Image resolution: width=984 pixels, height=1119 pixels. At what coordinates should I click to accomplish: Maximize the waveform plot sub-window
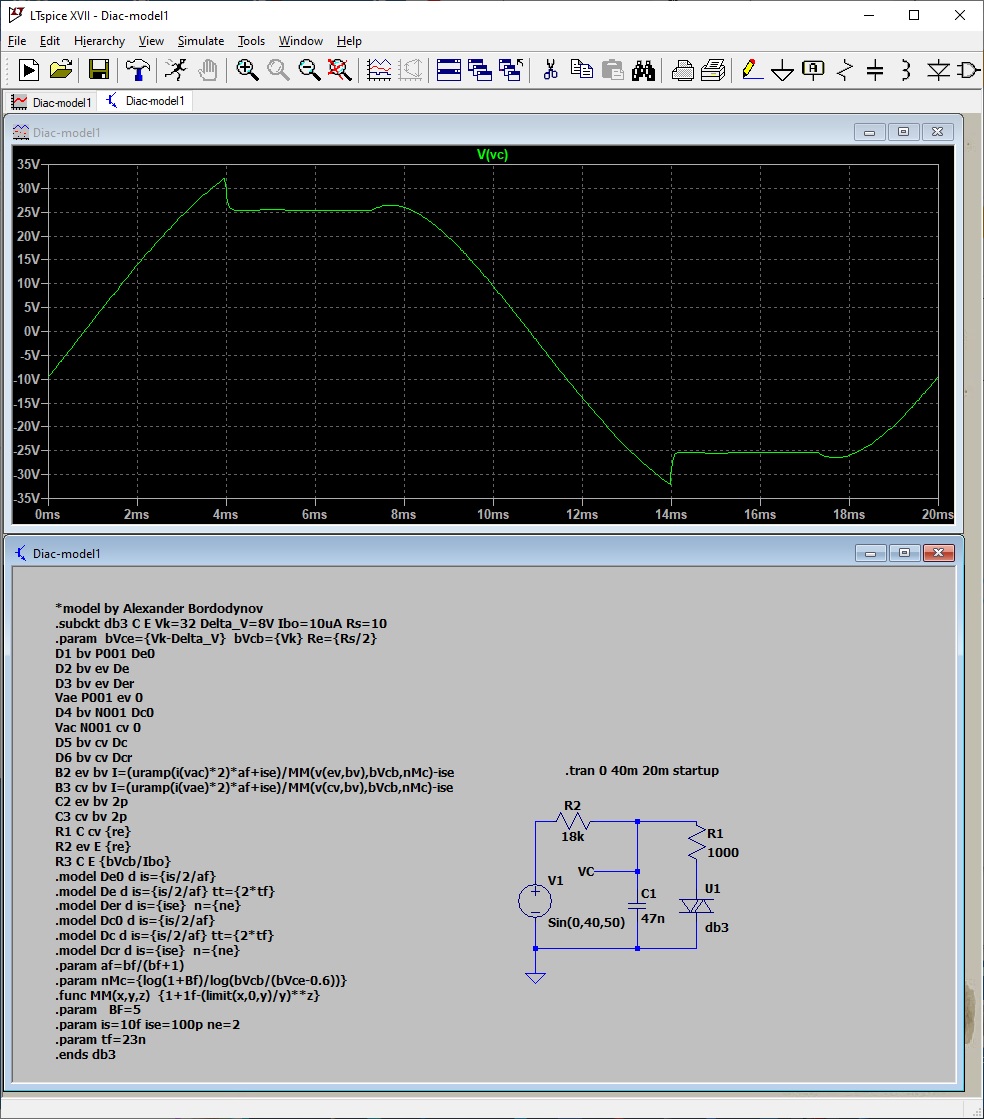[903, 132]
